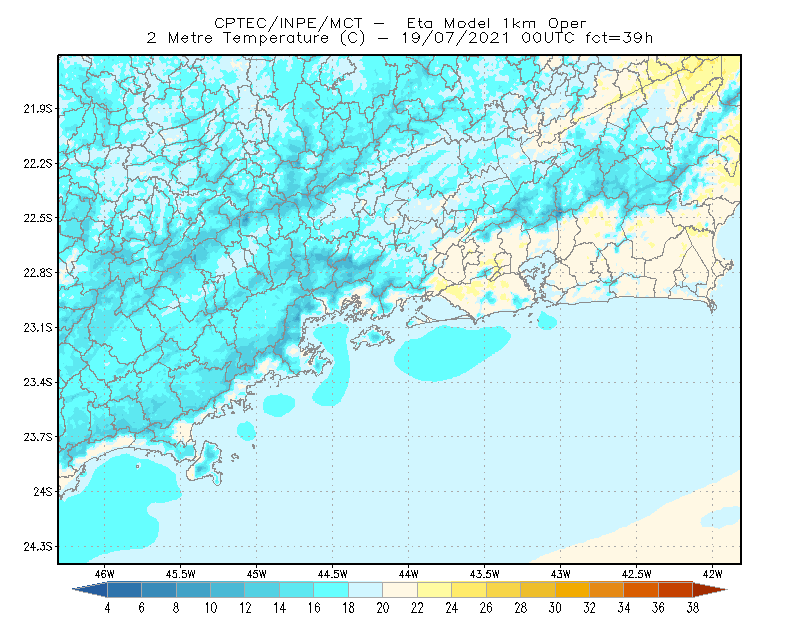This screenshot has width=800, height=618.
Task: Click the 26-28 gold legend swatch
Action: click(x=504, y=590)
